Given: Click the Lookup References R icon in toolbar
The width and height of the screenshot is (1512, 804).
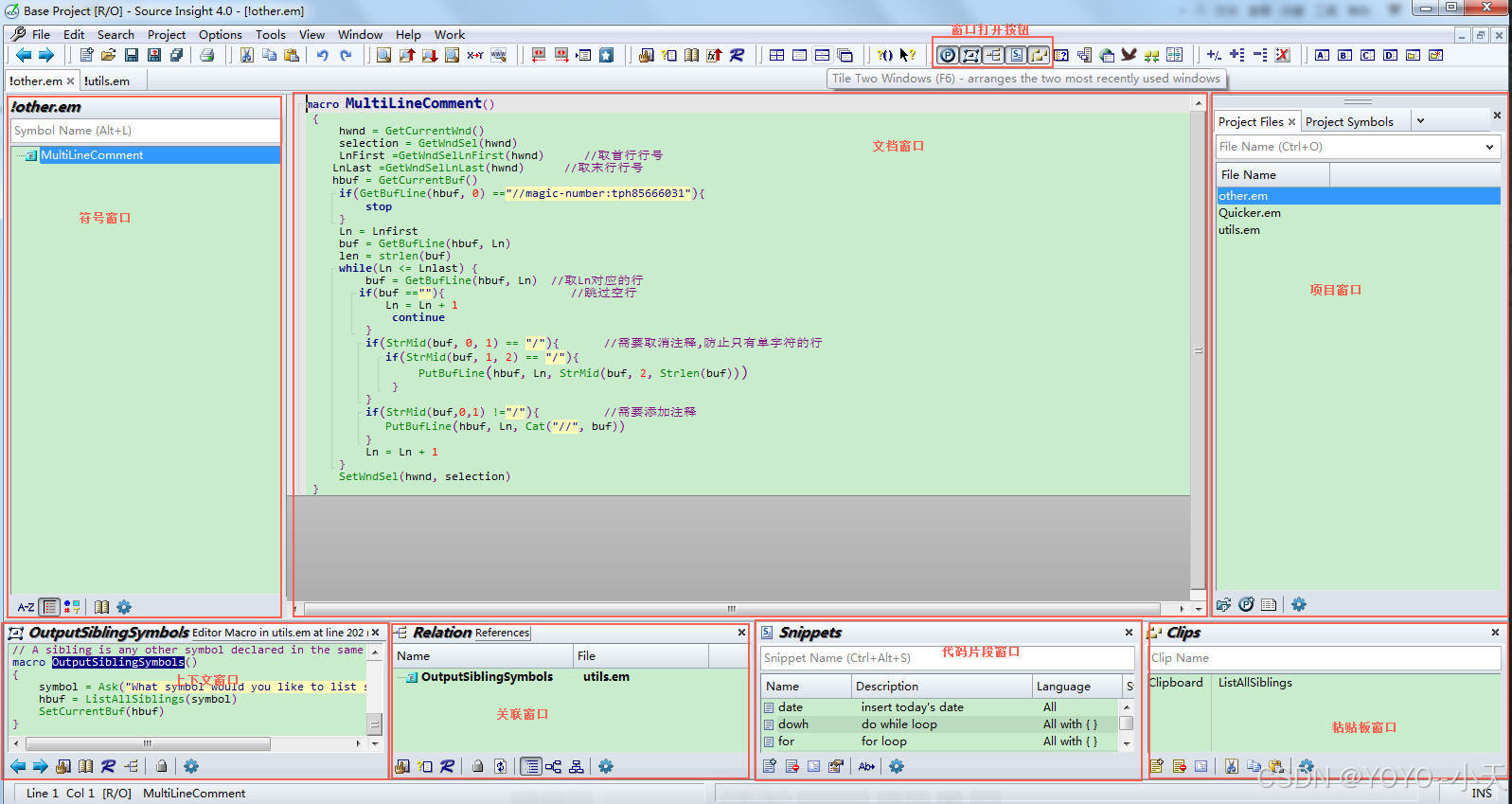Looking at the screenshot, I should [x=737, y=55].
